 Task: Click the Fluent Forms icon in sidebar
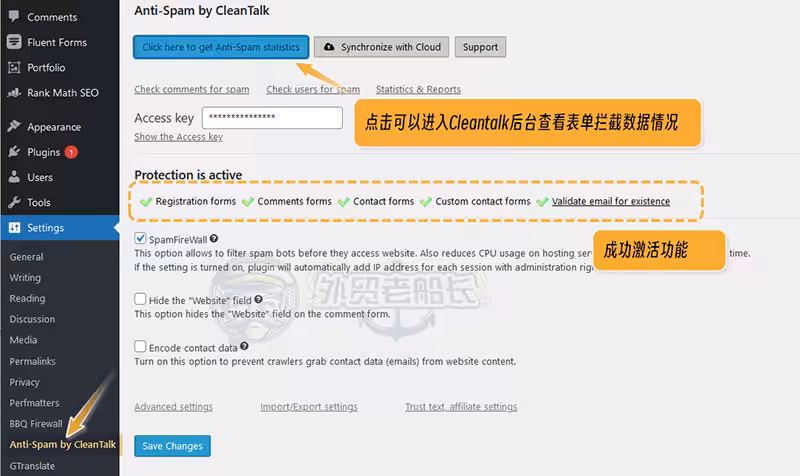[x=14, y=42]
